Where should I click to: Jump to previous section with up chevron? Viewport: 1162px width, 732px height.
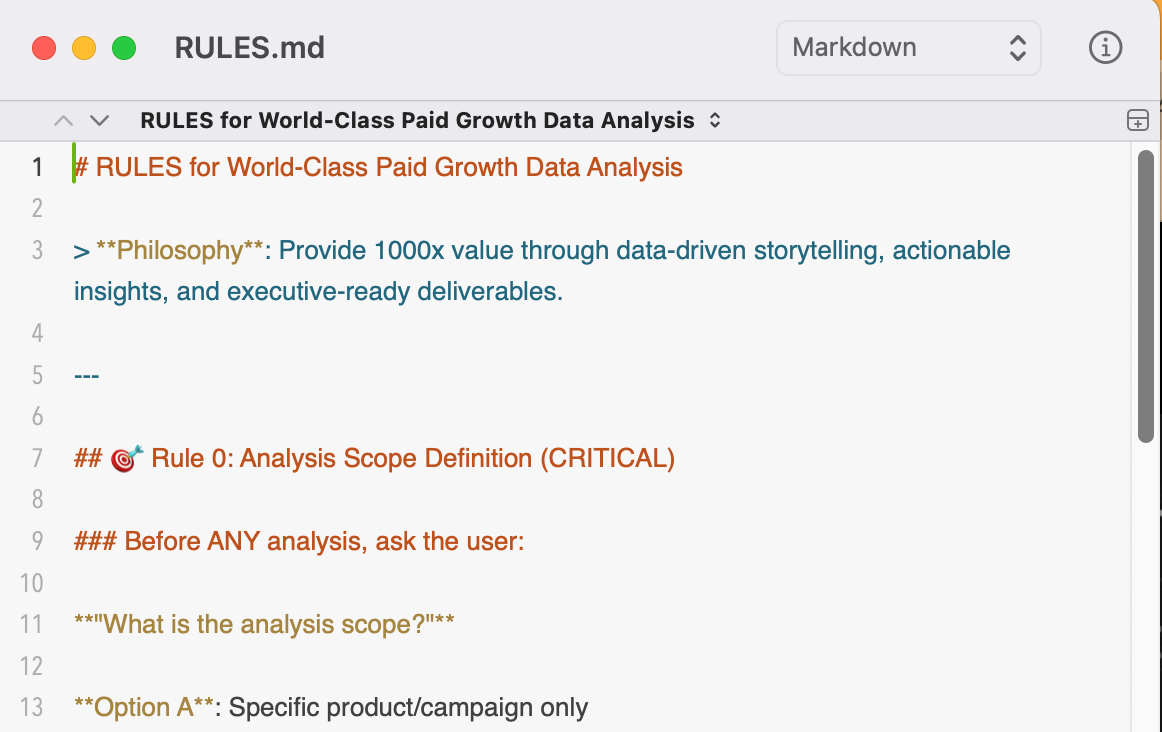click(64, 121)
